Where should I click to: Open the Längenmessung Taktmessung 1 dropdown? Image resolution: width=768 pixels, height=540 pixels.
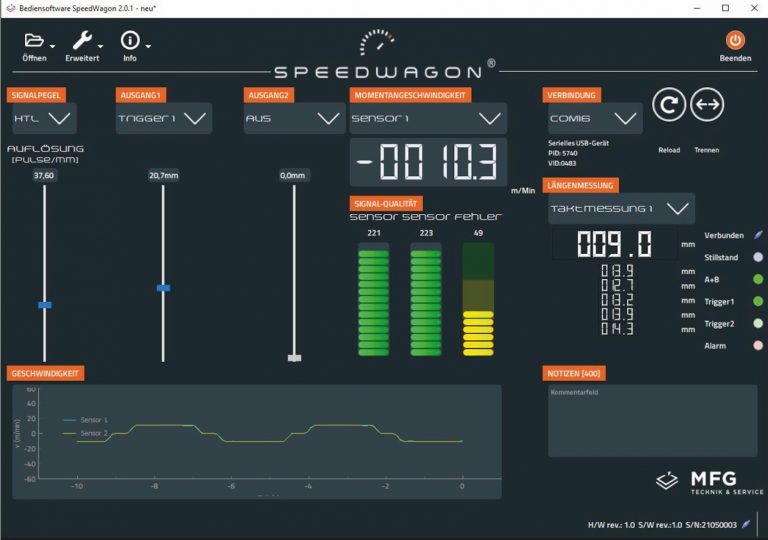click(x=621, y=209)
